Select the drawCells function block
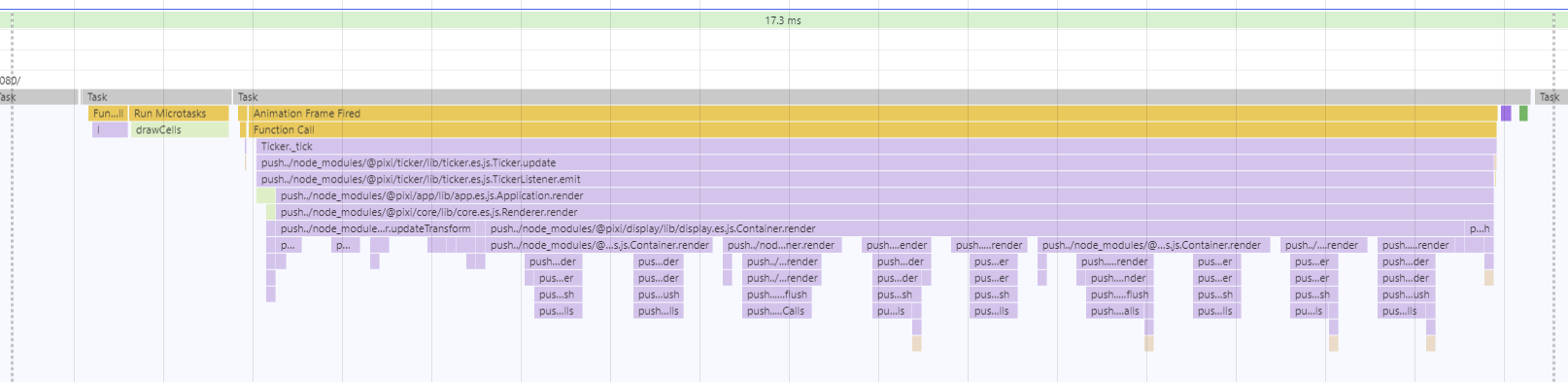 pyautogui.click(x=179, y=130)
